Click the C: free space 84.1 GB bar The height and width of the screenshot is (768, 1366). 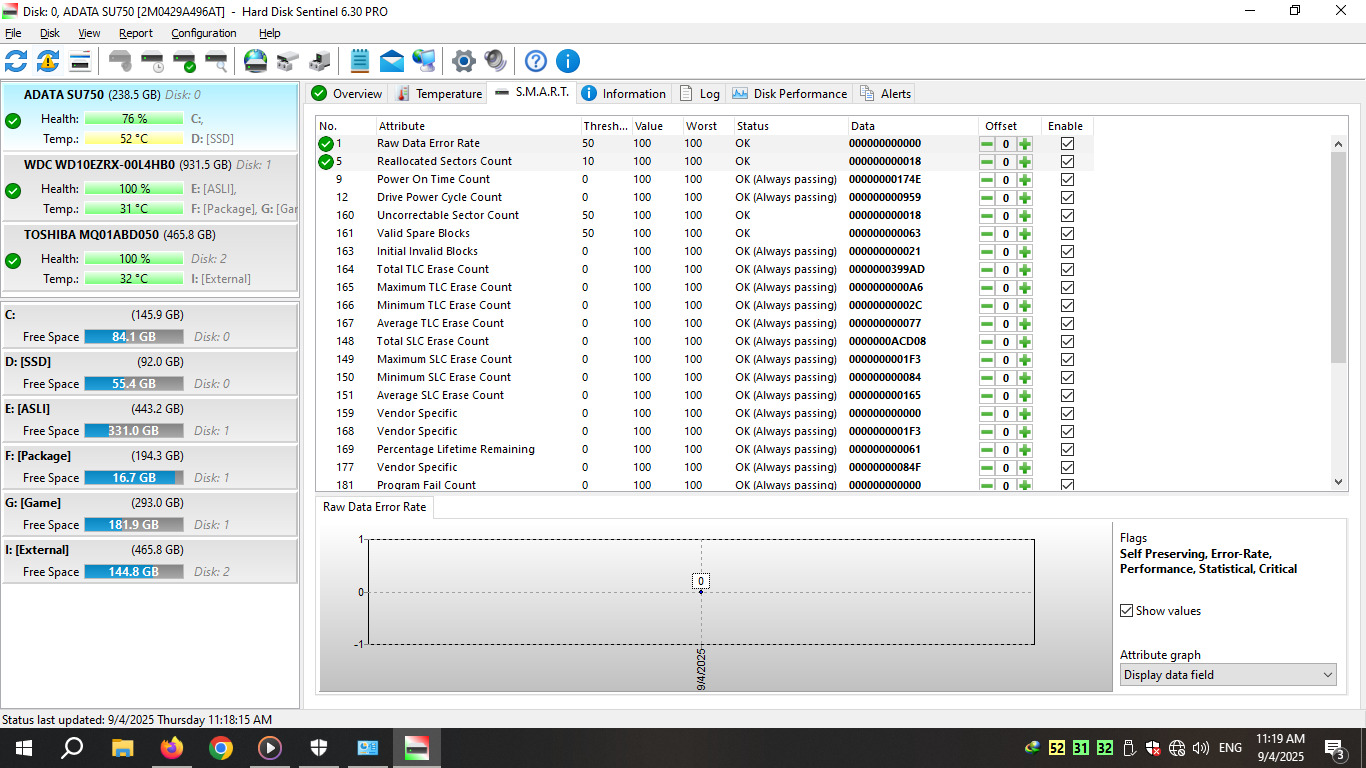[x=134, y=337]
